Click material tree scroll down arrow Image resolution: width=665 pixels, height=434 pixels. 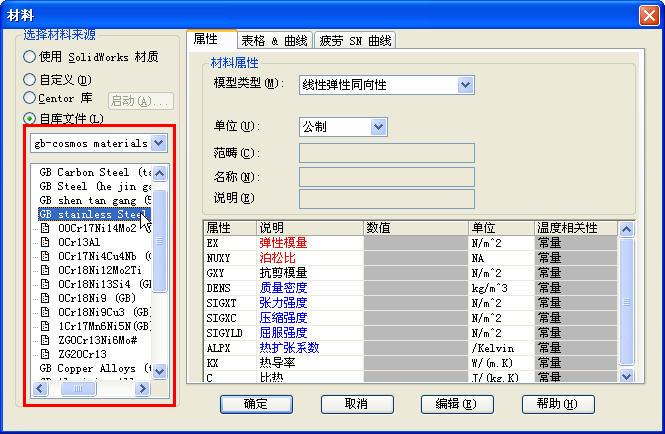(160, 372)
